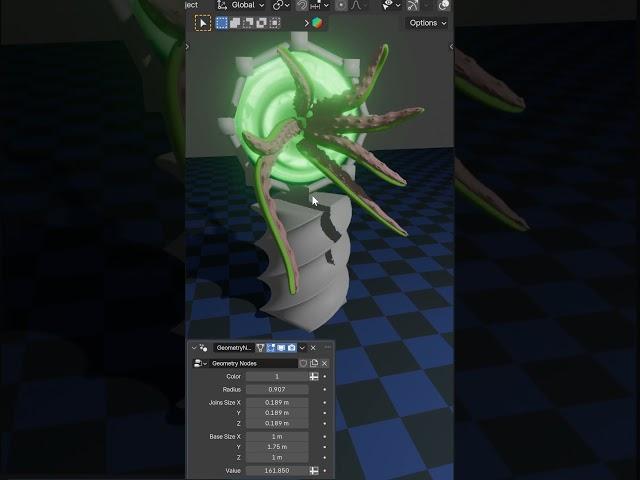Viewport: 640px width, 480px height.
Task: Click animate dot beside Joins Size X
Action: point(324,402)
